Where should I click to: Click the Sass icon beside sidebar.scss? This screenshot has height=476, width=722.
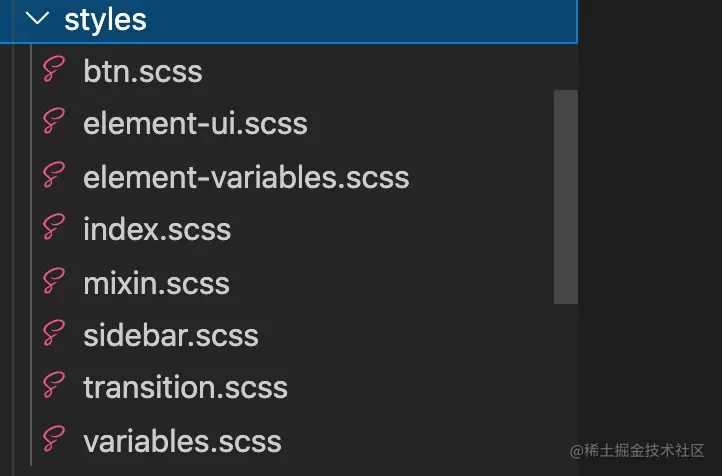point(53,335)
